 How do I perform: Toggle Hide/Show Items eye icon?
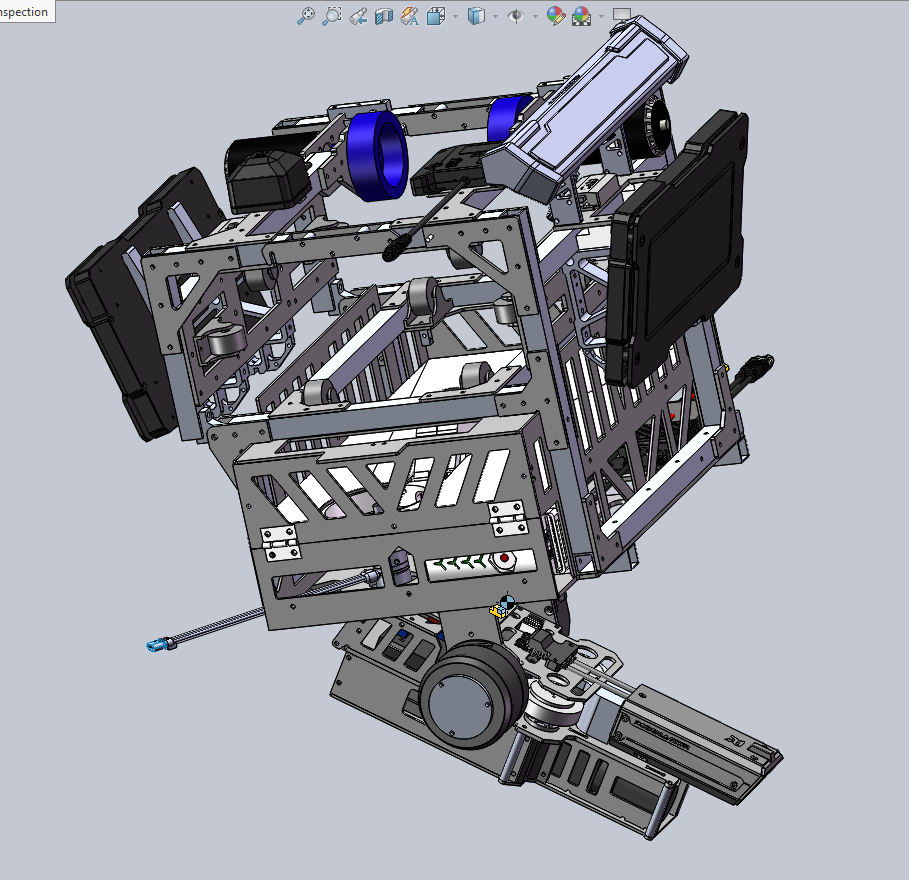pyautogui.click(x=516, y=16)
